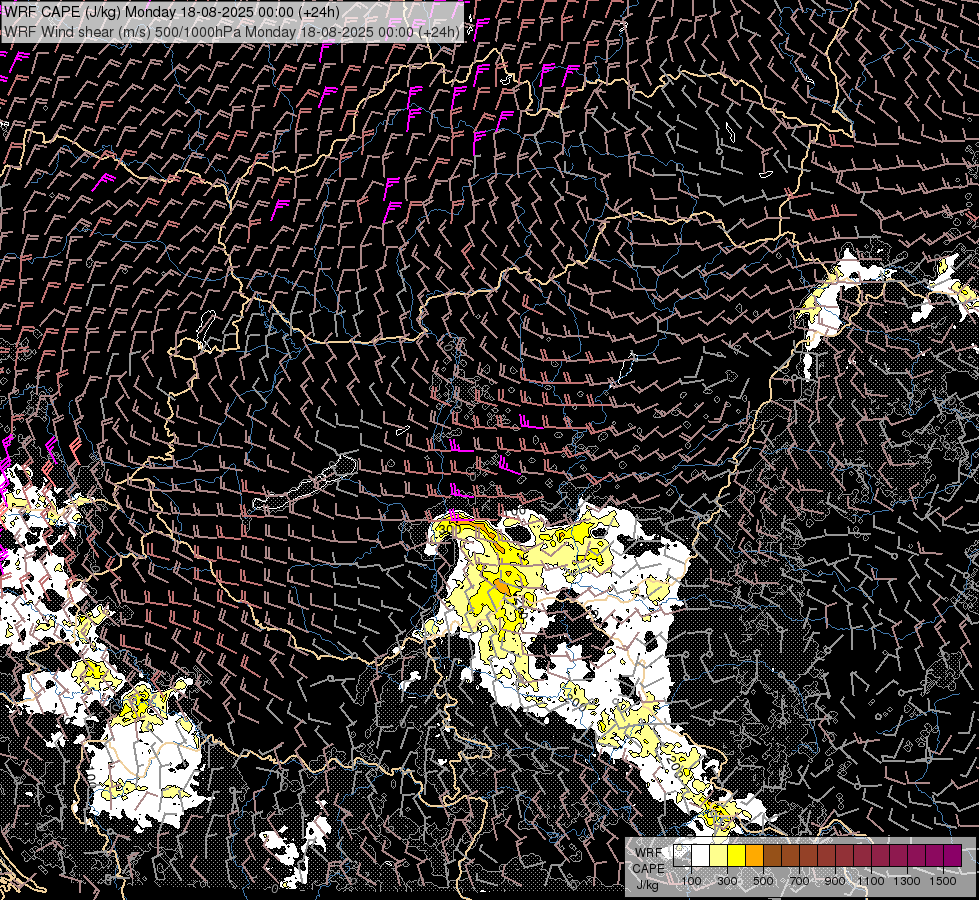Click the WRF word in the legend

pos(649,853)
